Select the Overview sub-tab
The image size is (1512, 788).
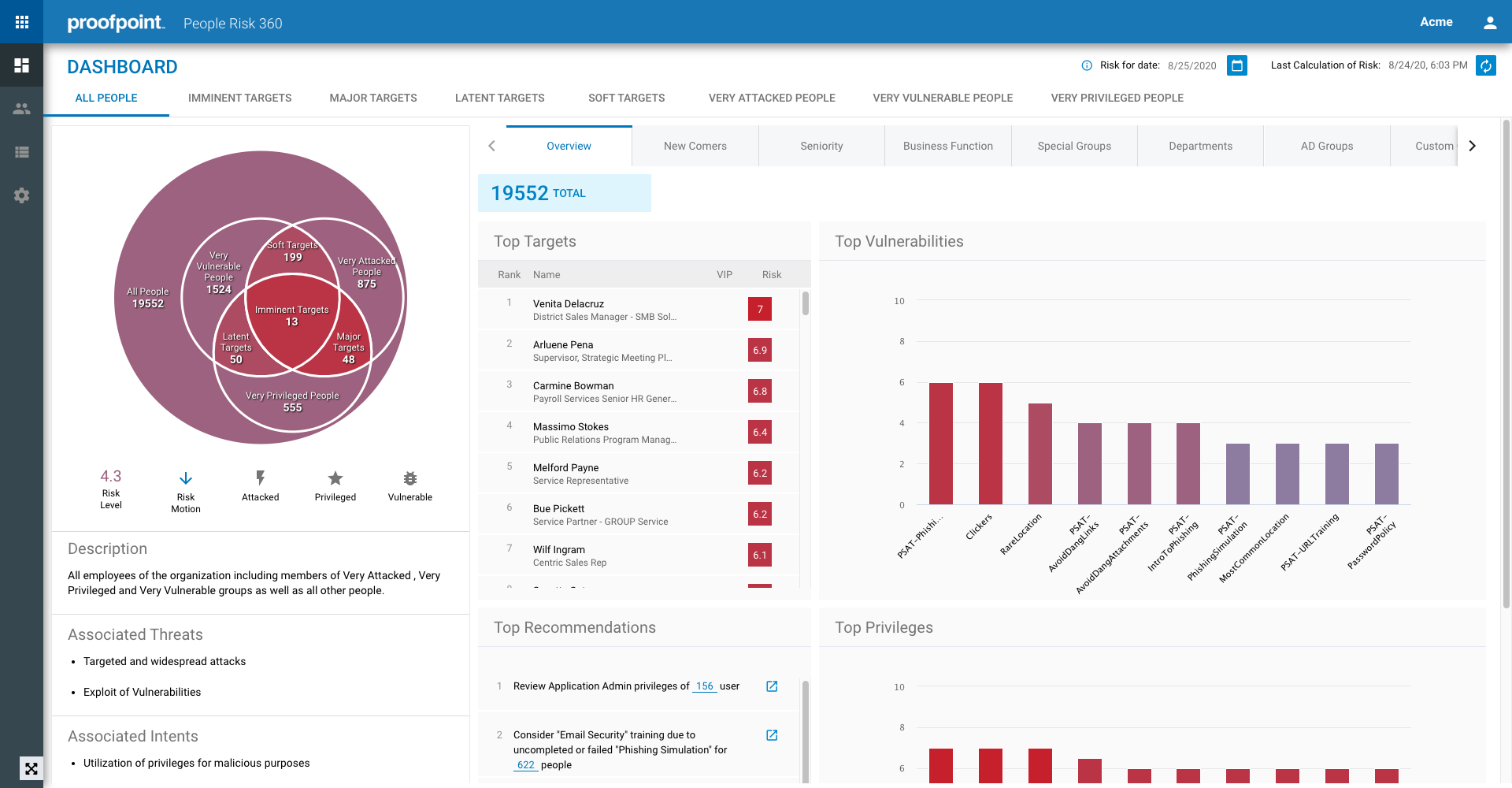(x=569, y=146)
